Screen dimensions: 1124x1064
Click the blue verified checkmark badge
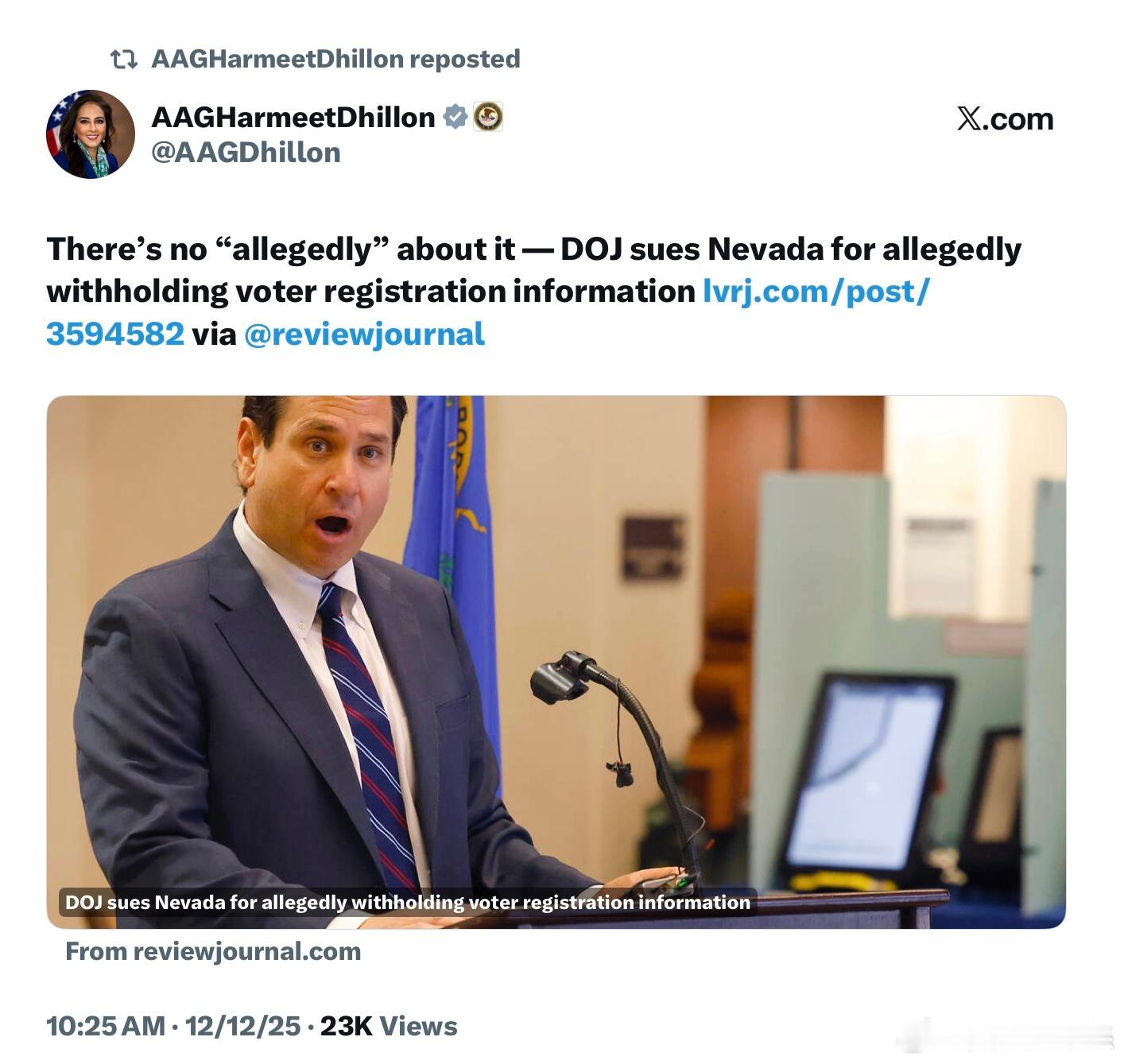pyautogui.click(x=455, y=117)
